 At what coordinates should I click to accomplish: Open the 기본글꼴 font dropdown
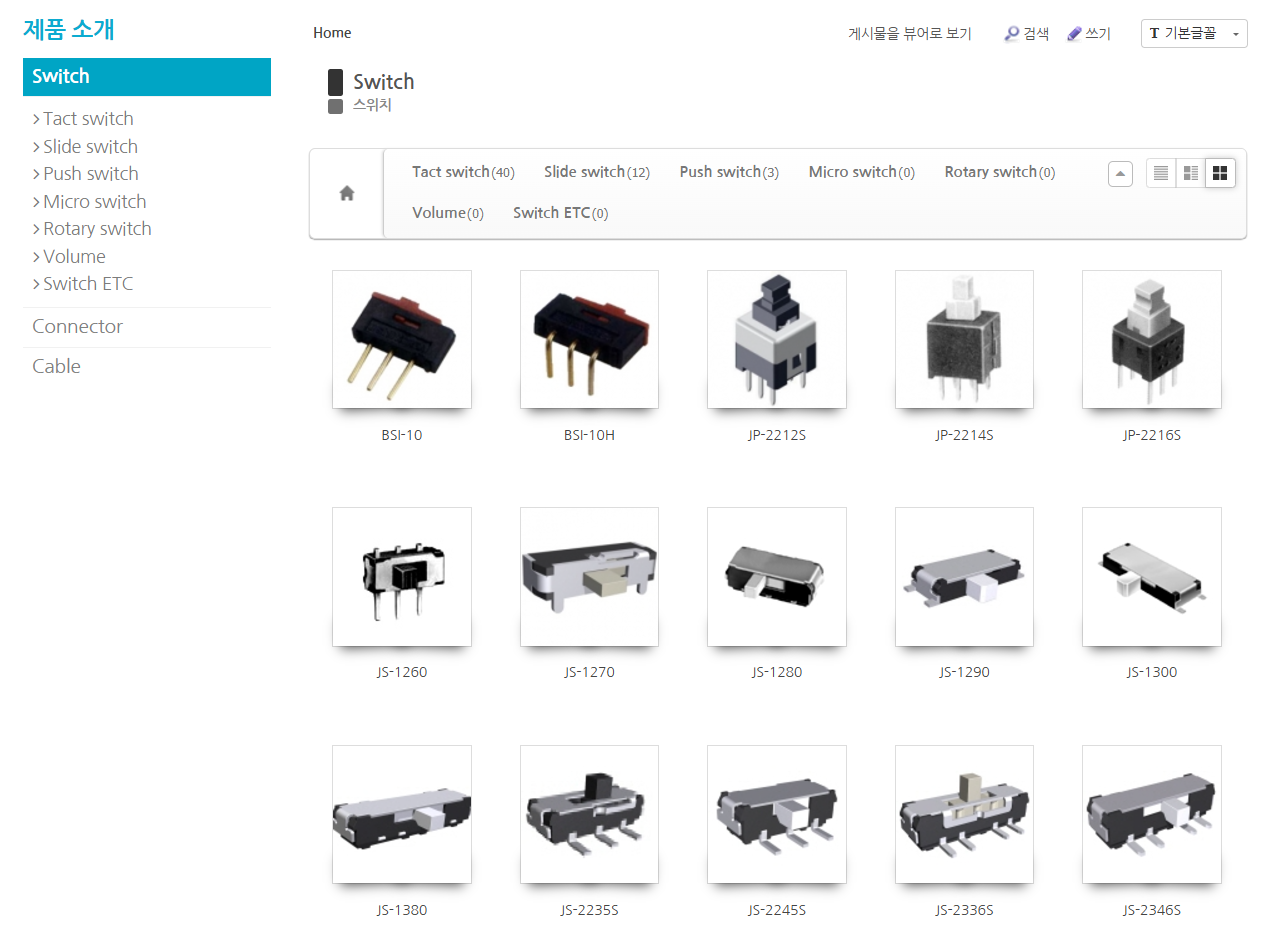coord(1194,33)
